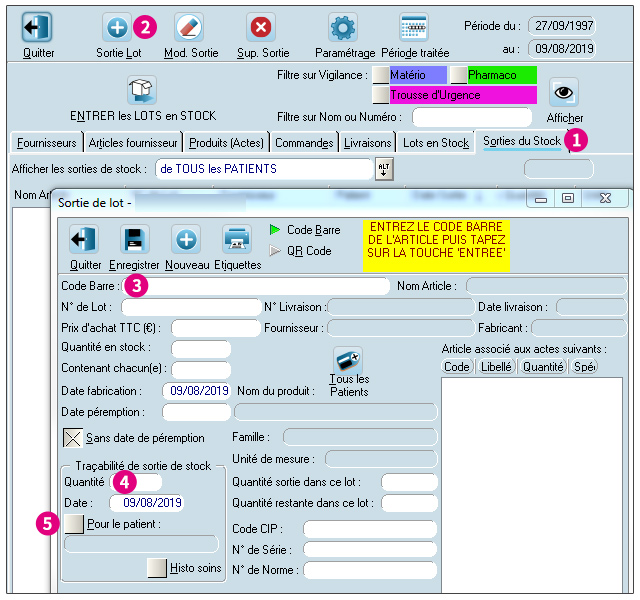
Task: Open the Commandes tab
Action: pyautogui.click(x=304, y=143)
